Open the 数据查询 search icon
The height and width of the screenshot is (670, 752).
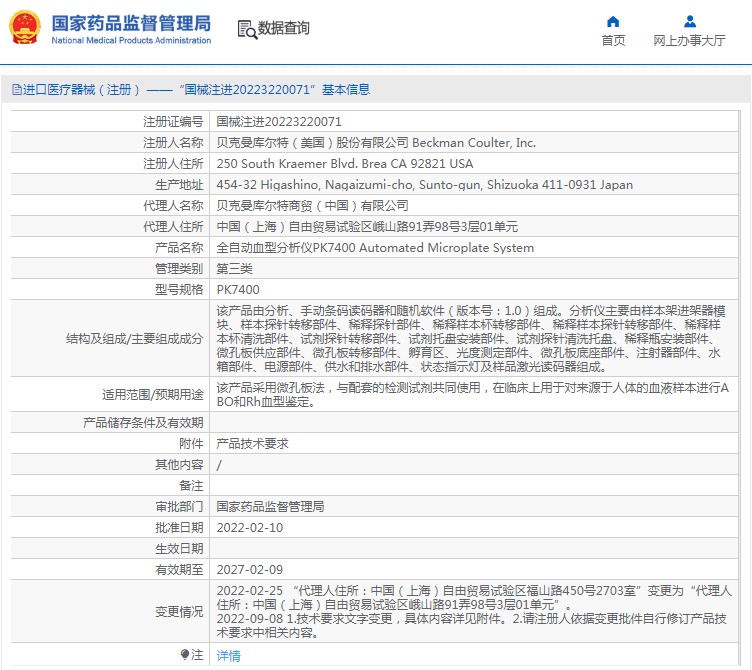pos(247,29)
